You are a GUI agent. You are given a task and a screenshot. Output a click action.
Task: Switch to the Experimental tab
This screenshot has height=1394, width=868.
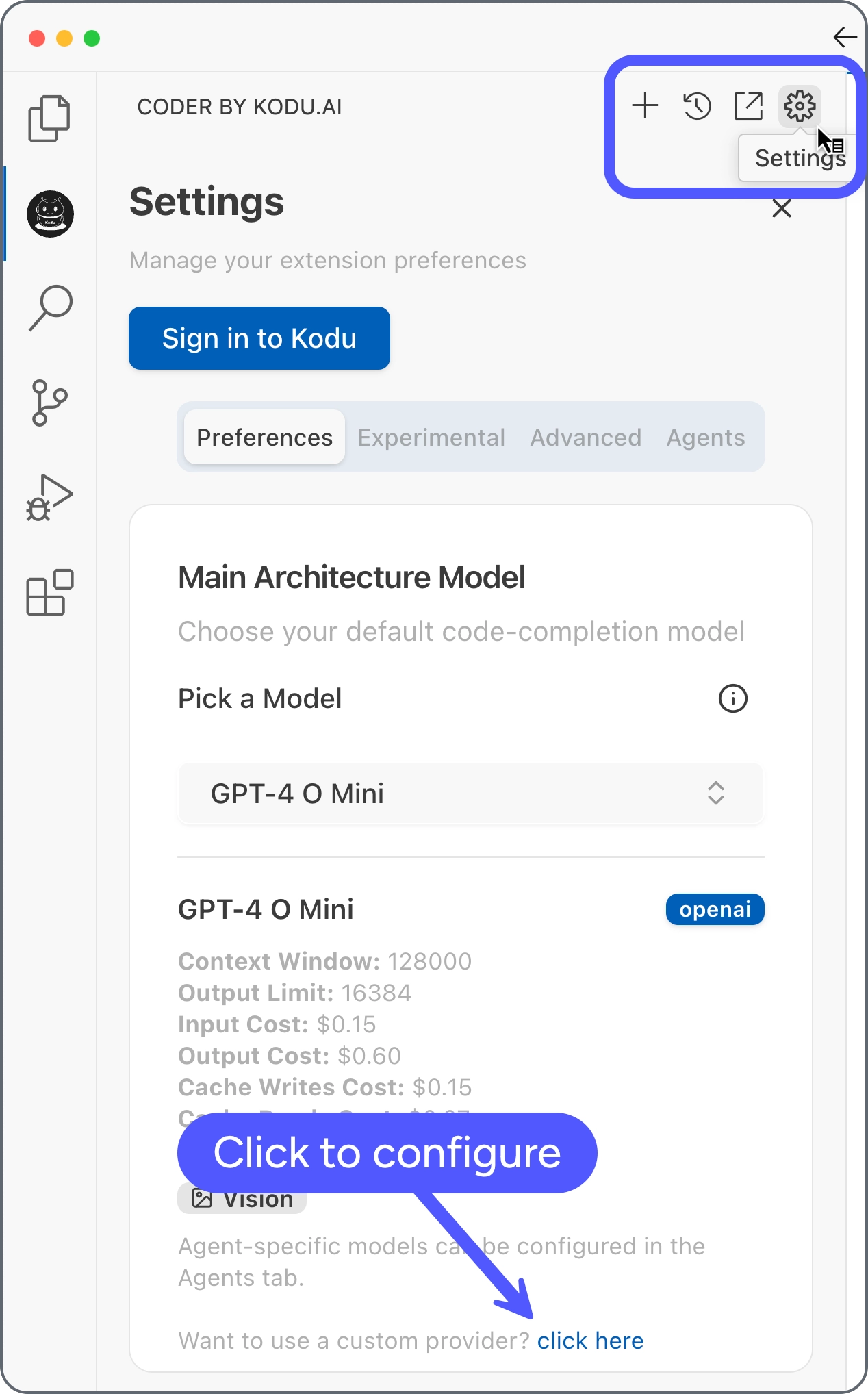(x=431, y=437)
